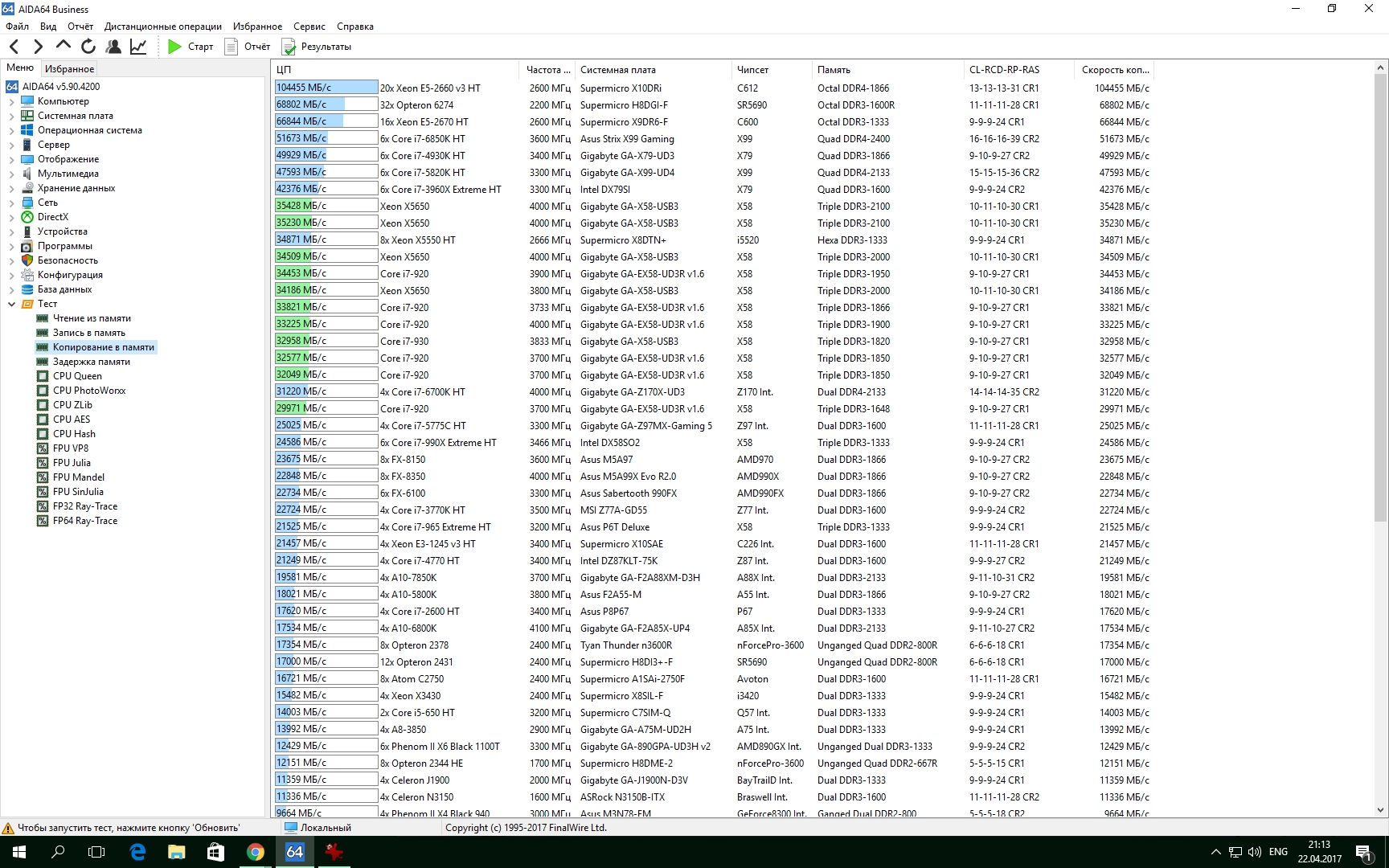Screen dimensions: 1389x868
Task: Open the Сервис menu
Action: 309,27
